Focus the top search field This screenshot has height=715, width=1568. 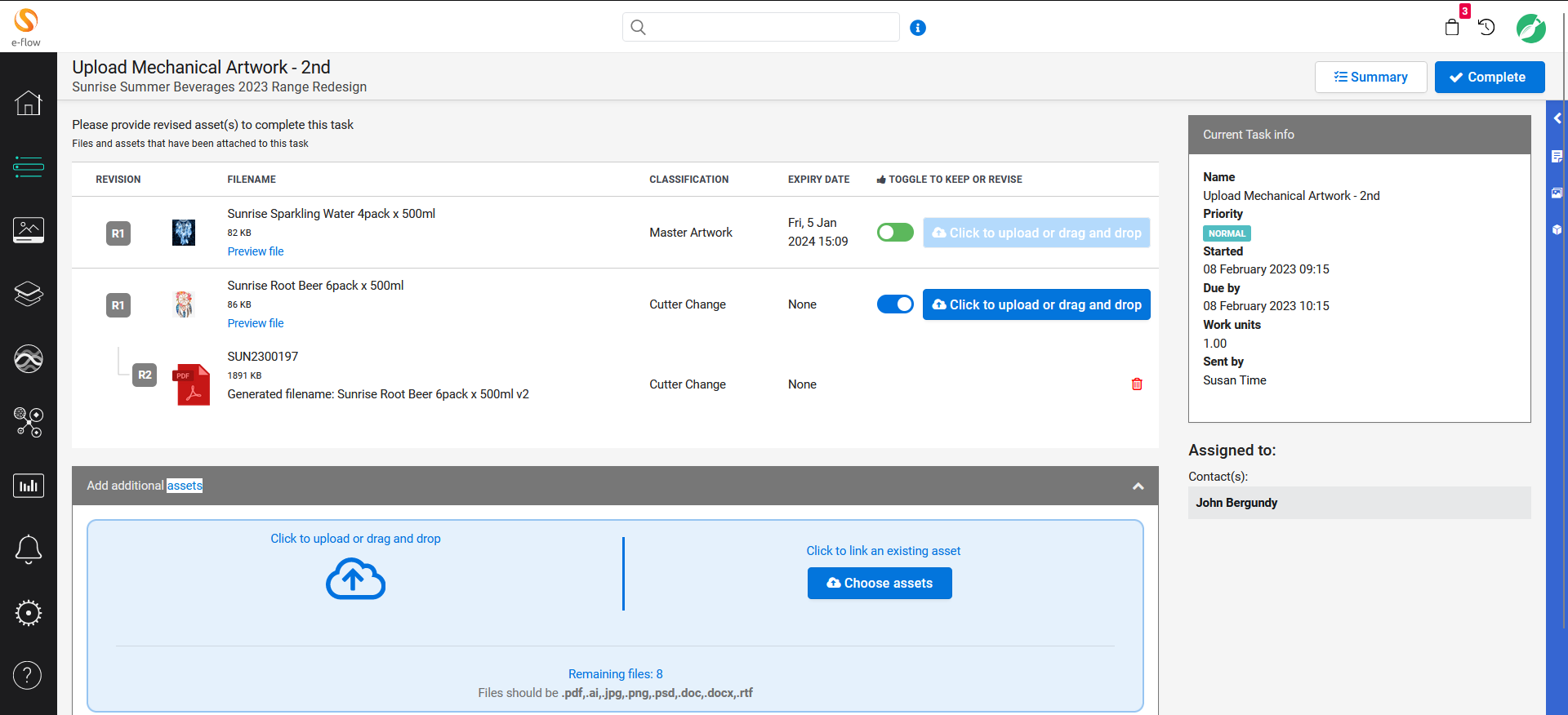tap(760, 27)
